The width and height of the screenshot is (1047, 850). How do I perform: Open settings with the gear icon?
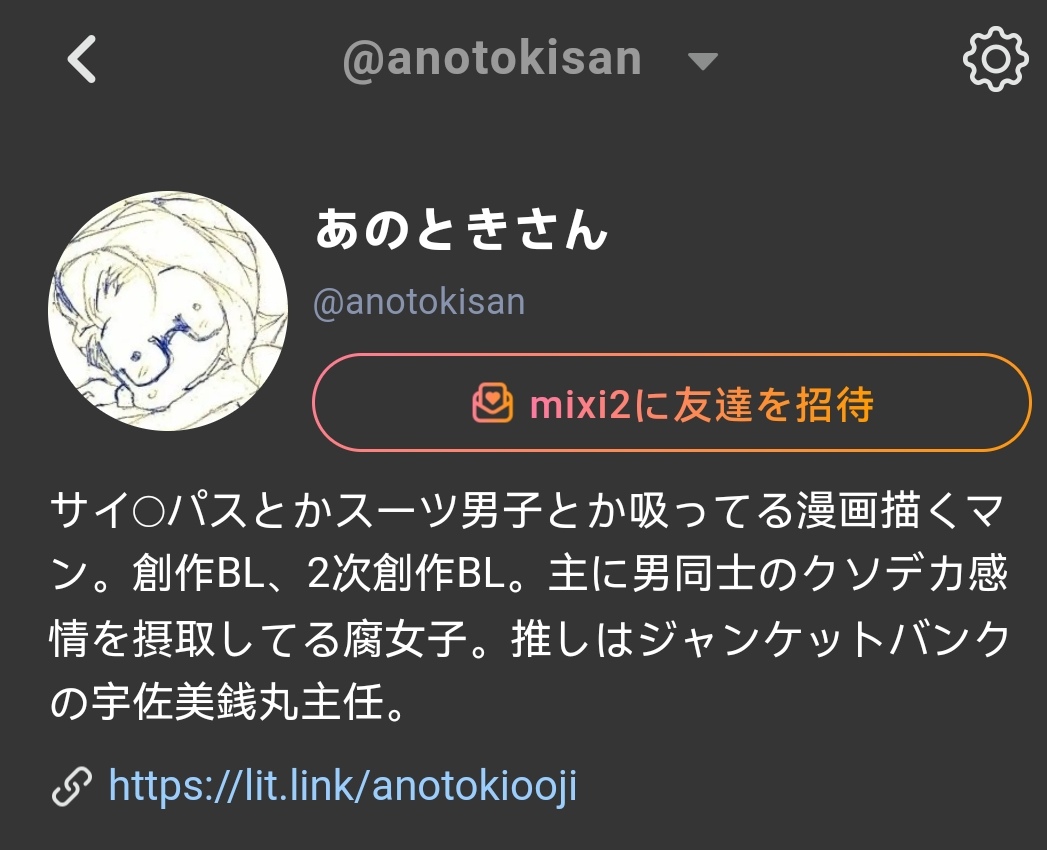tap(995, 59)
